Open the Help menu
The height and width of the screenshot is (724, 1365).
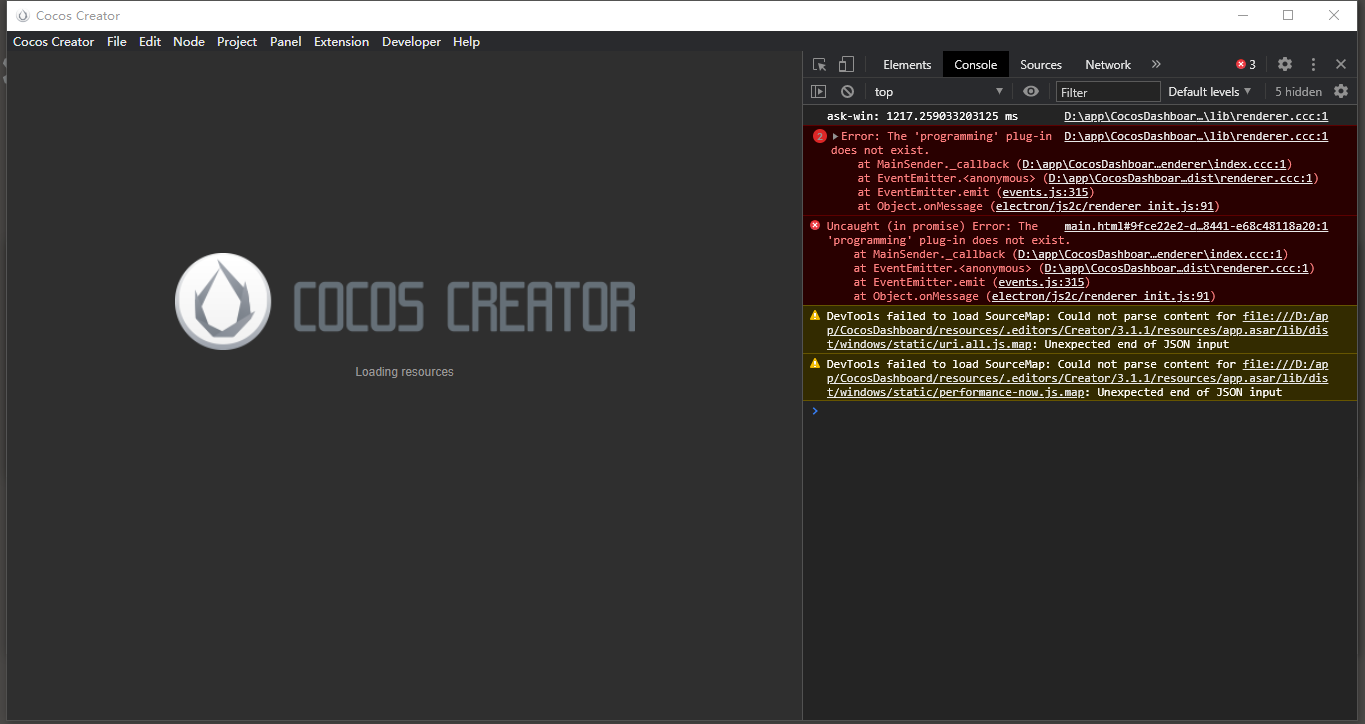(466, 42)
